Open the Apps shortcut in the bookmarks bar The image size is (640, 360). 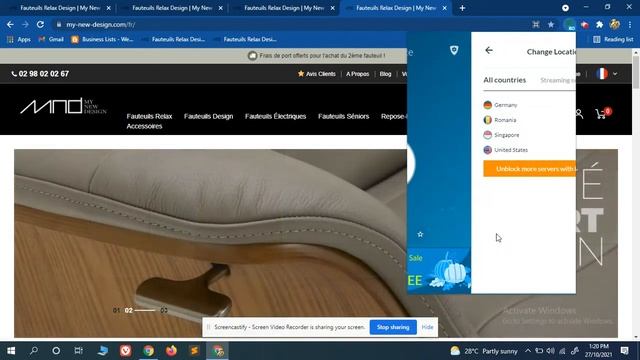19,39
